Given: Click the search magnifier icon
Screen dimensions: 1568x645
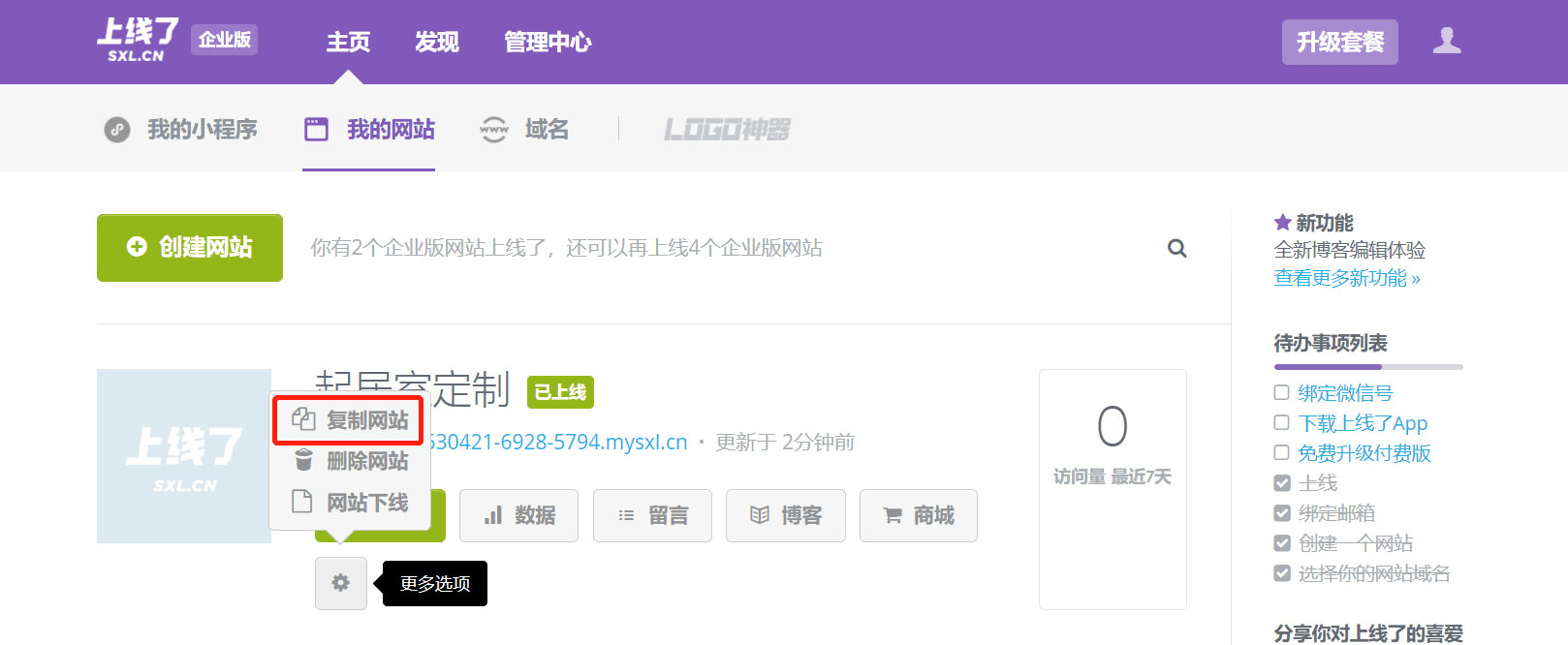Looking at the screenshot, I should [1177, 248].
